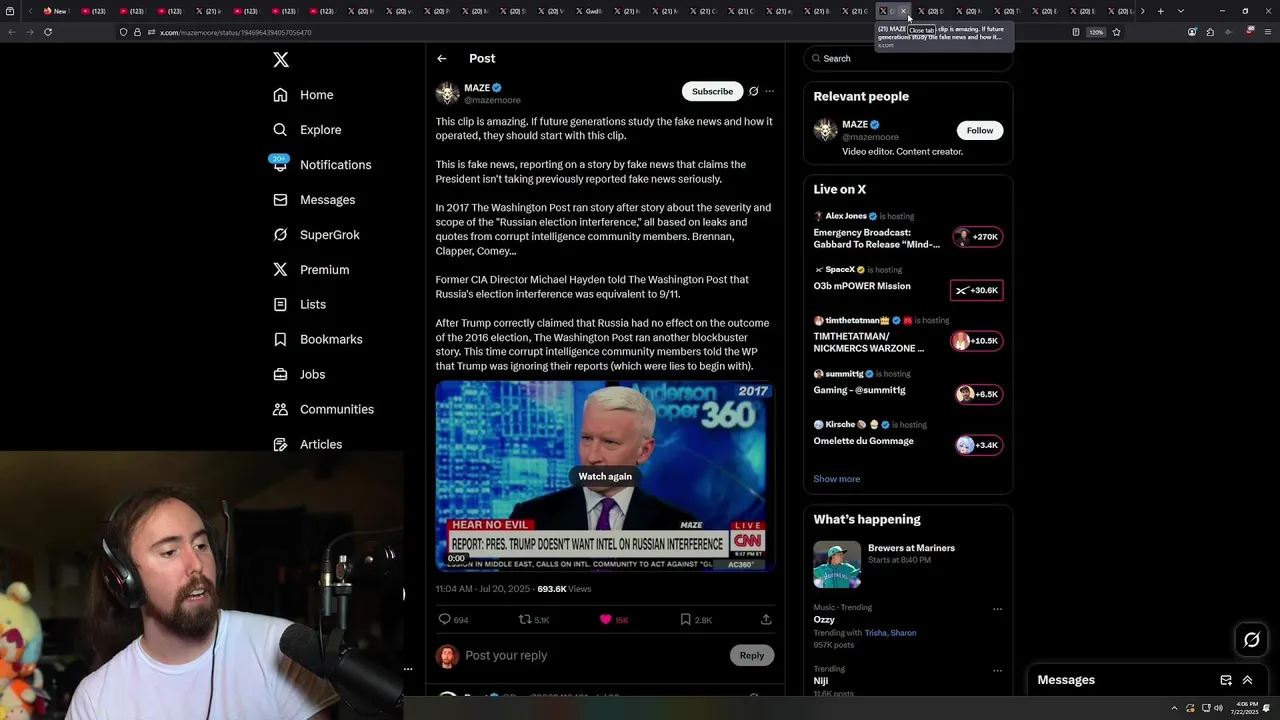1280x720 pixels.
Task: Toggle the bookmark icon showing 2.8K
Action: coord(685,620)
